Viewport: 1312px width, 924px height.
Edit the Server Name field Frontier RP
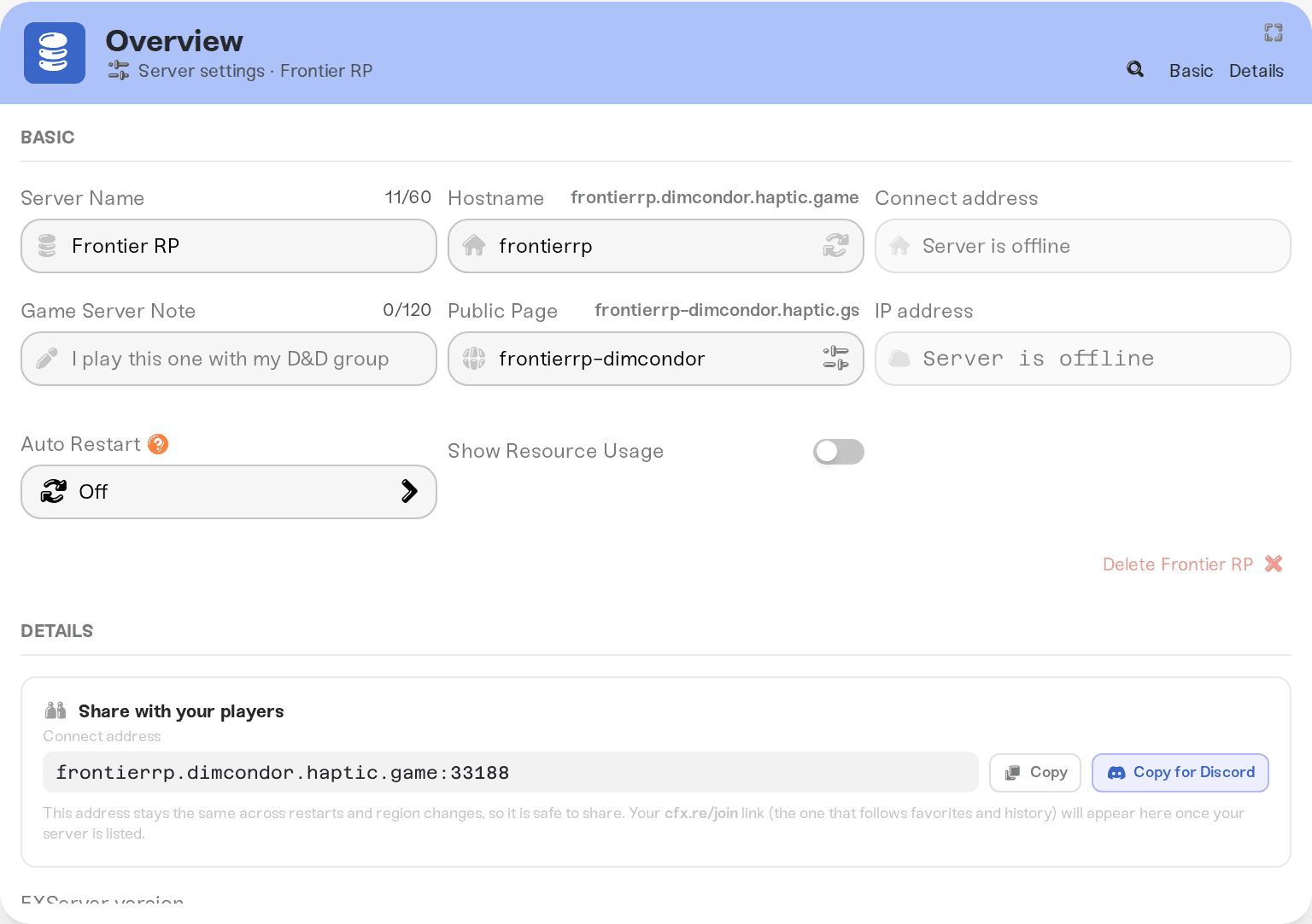[x=229, y=246]
